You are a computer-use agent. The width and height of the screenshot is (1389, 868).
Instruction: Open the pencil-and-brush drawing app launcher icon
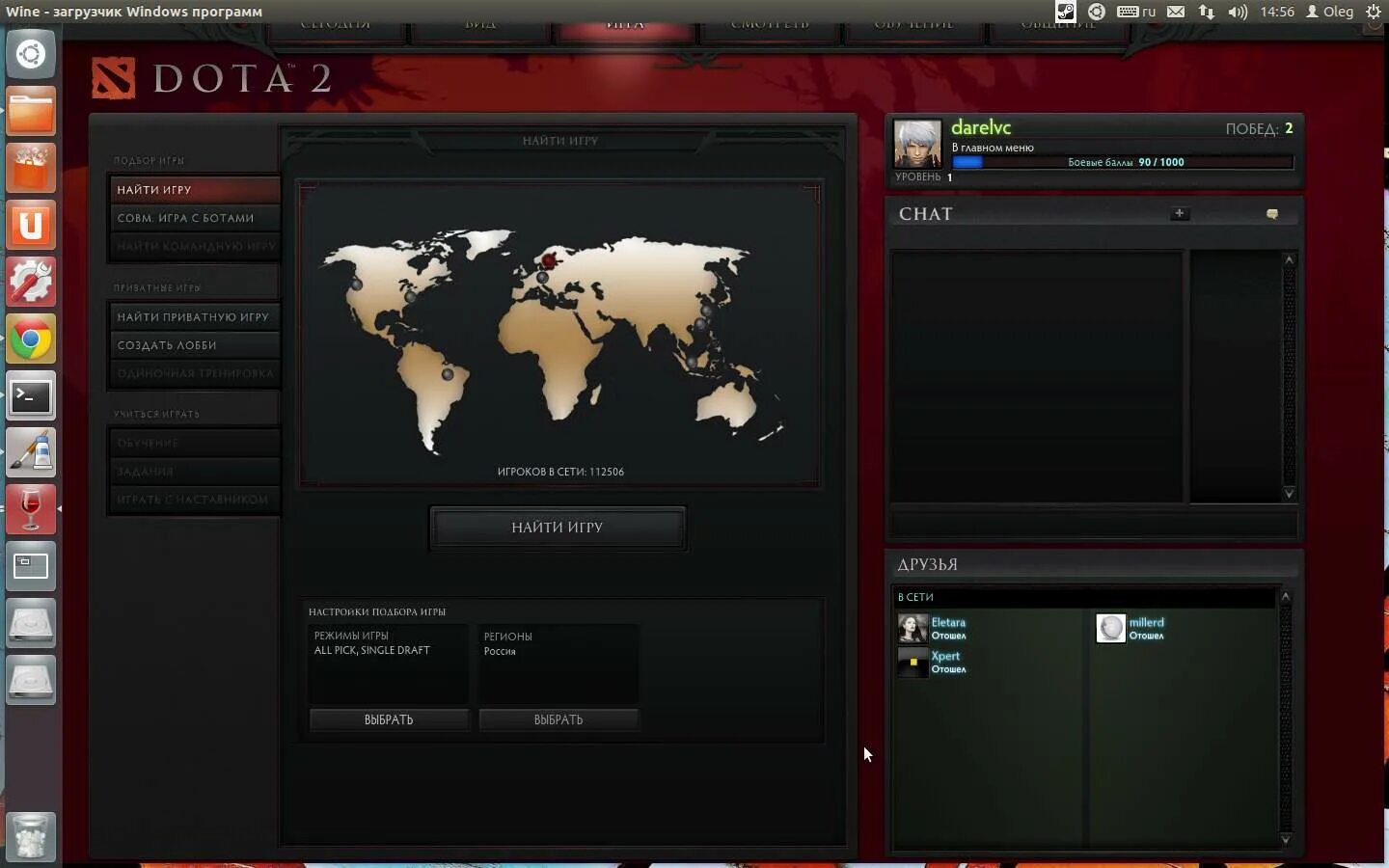tap(31, 452)
